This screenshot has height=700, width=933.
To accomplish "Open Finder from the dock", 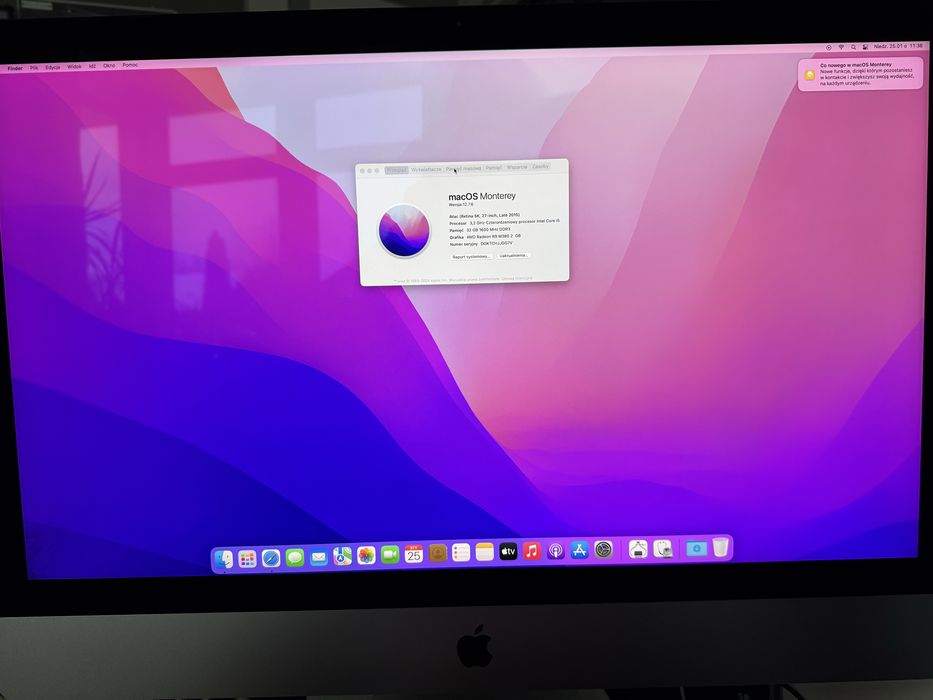I will [x=224, y=560].
